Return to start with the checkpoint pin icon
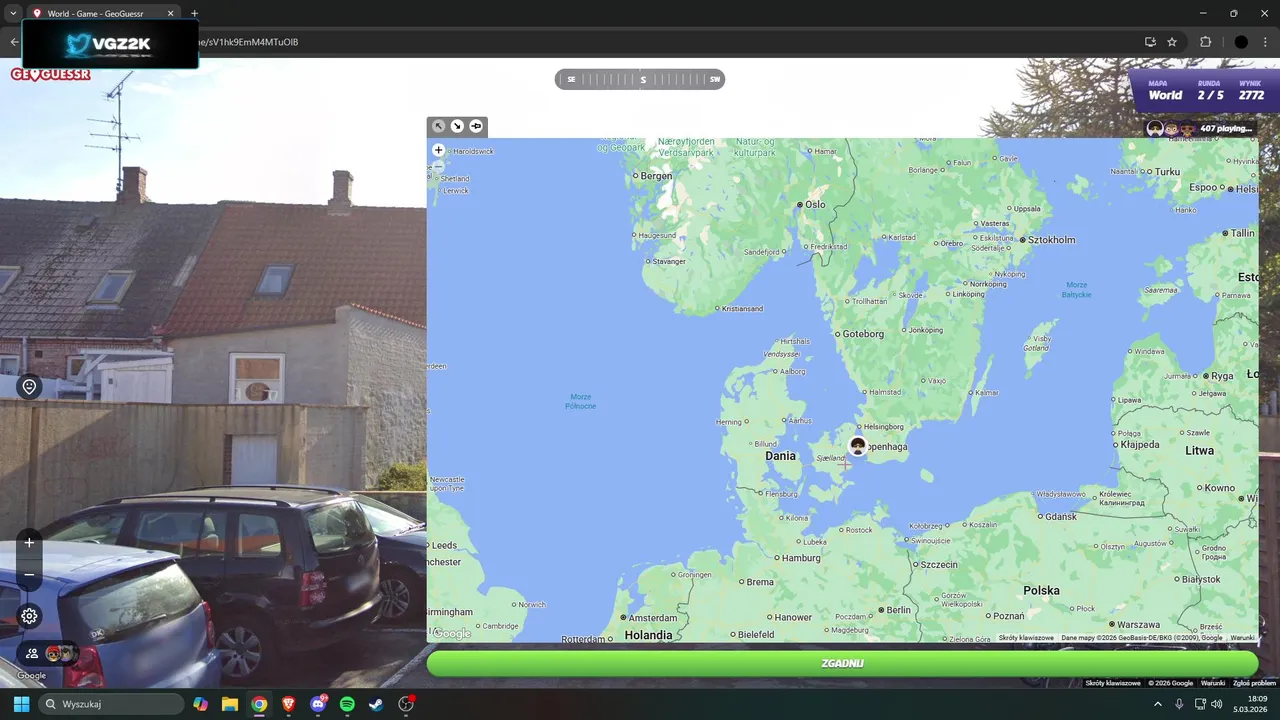Viewport: 1280px width, 720px height. pyautogui.click(x=29, y=387)
